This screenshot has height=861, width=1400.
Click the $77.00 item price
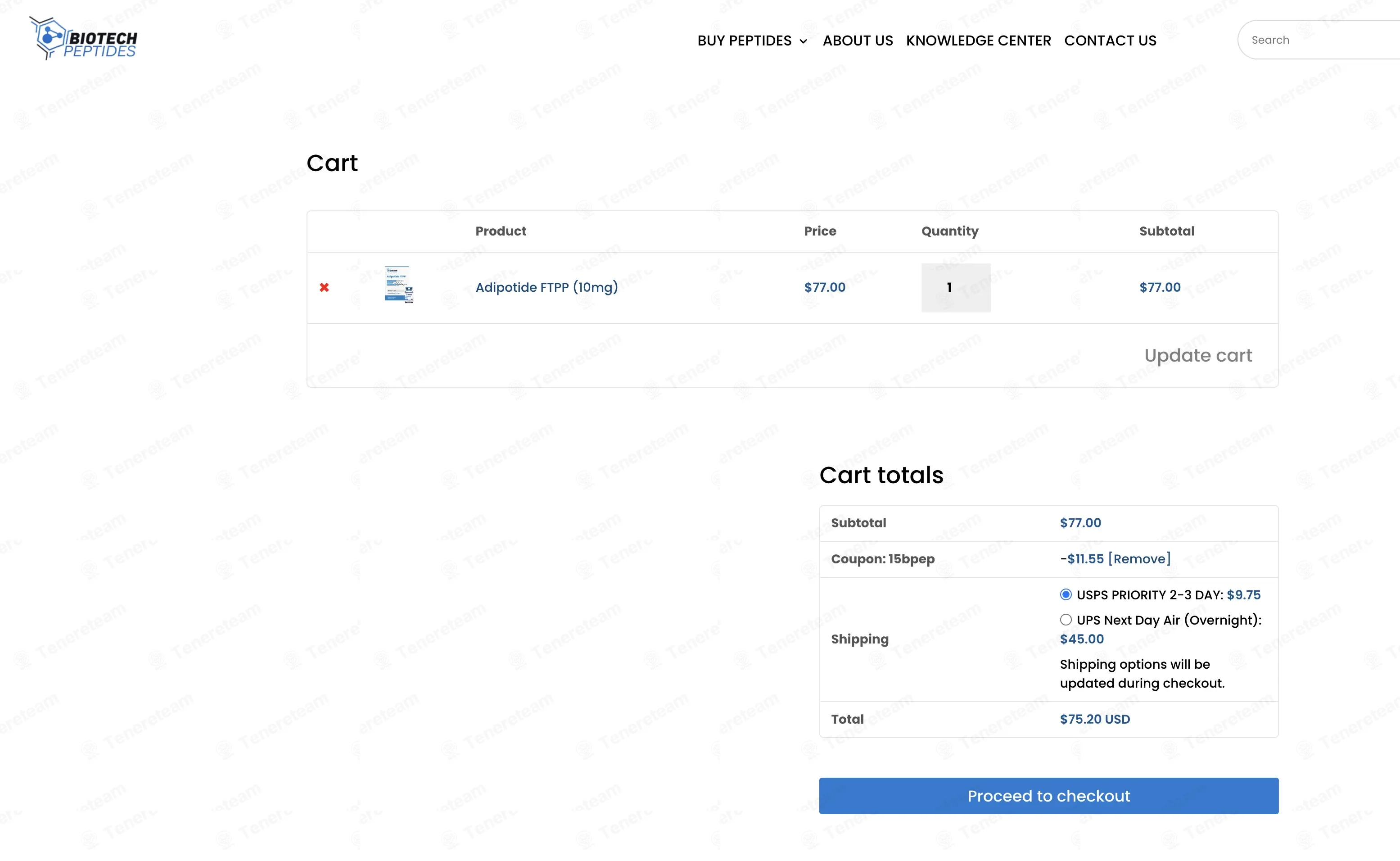click(x=824, y=288)
